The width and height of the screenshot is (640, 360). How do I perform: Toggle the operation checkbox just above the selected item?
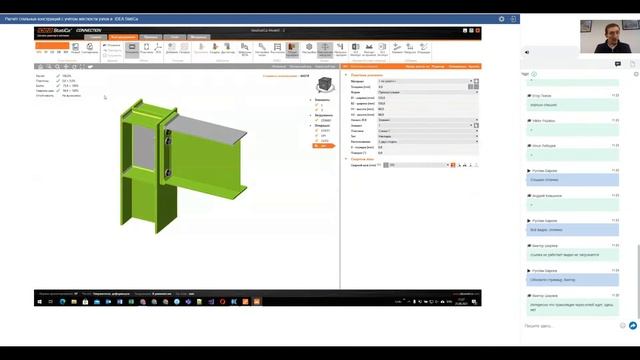316,140
